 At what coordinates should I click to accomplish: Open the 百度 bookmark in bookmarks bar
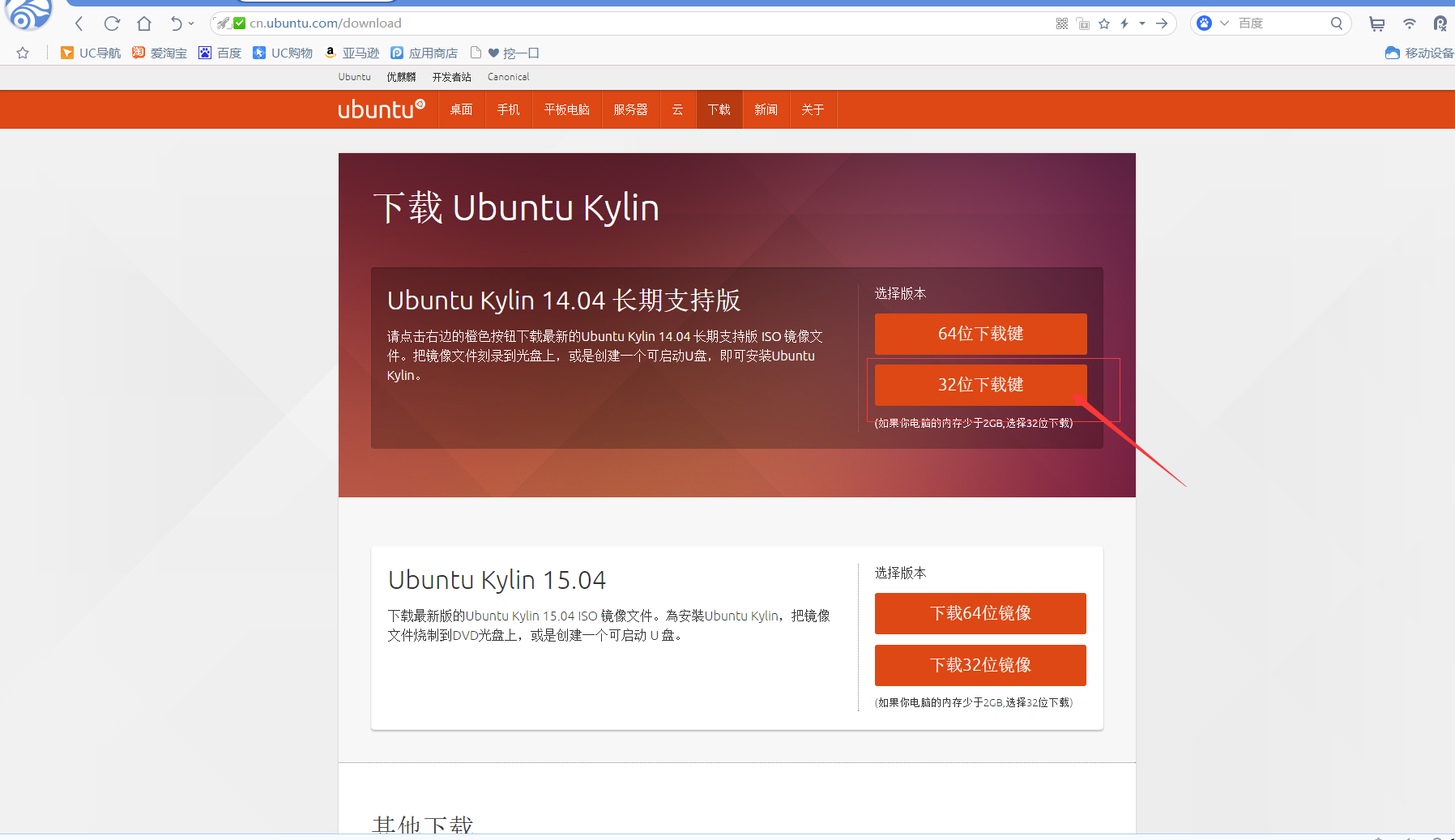(220, 53)
